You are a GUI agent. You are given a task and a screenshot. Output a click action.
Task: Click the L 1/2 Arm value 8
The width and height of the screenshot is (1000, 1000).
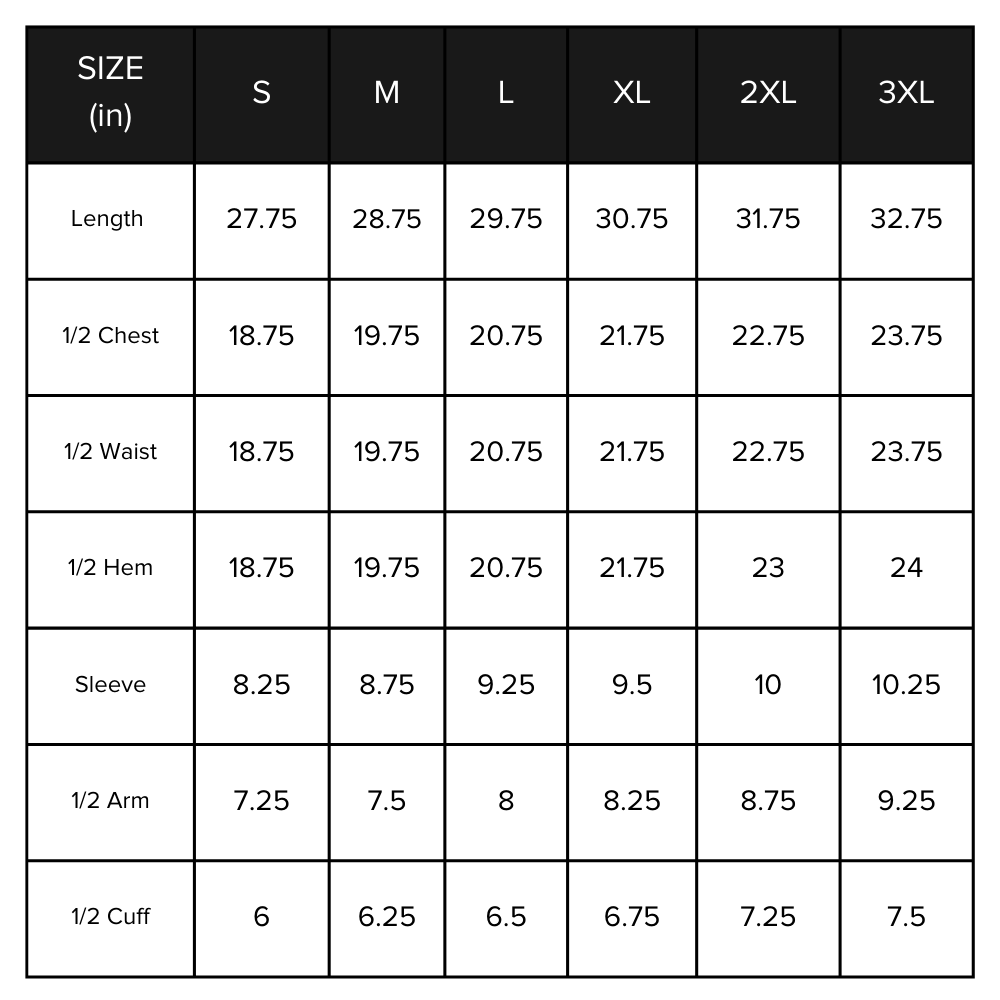click(506, 801)
